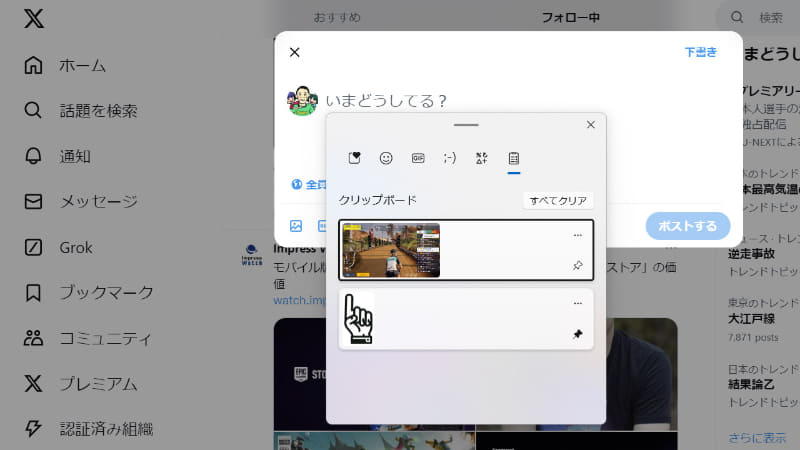Open プレミアム premium item
The image size is (800, 450).
coord(81,384)
